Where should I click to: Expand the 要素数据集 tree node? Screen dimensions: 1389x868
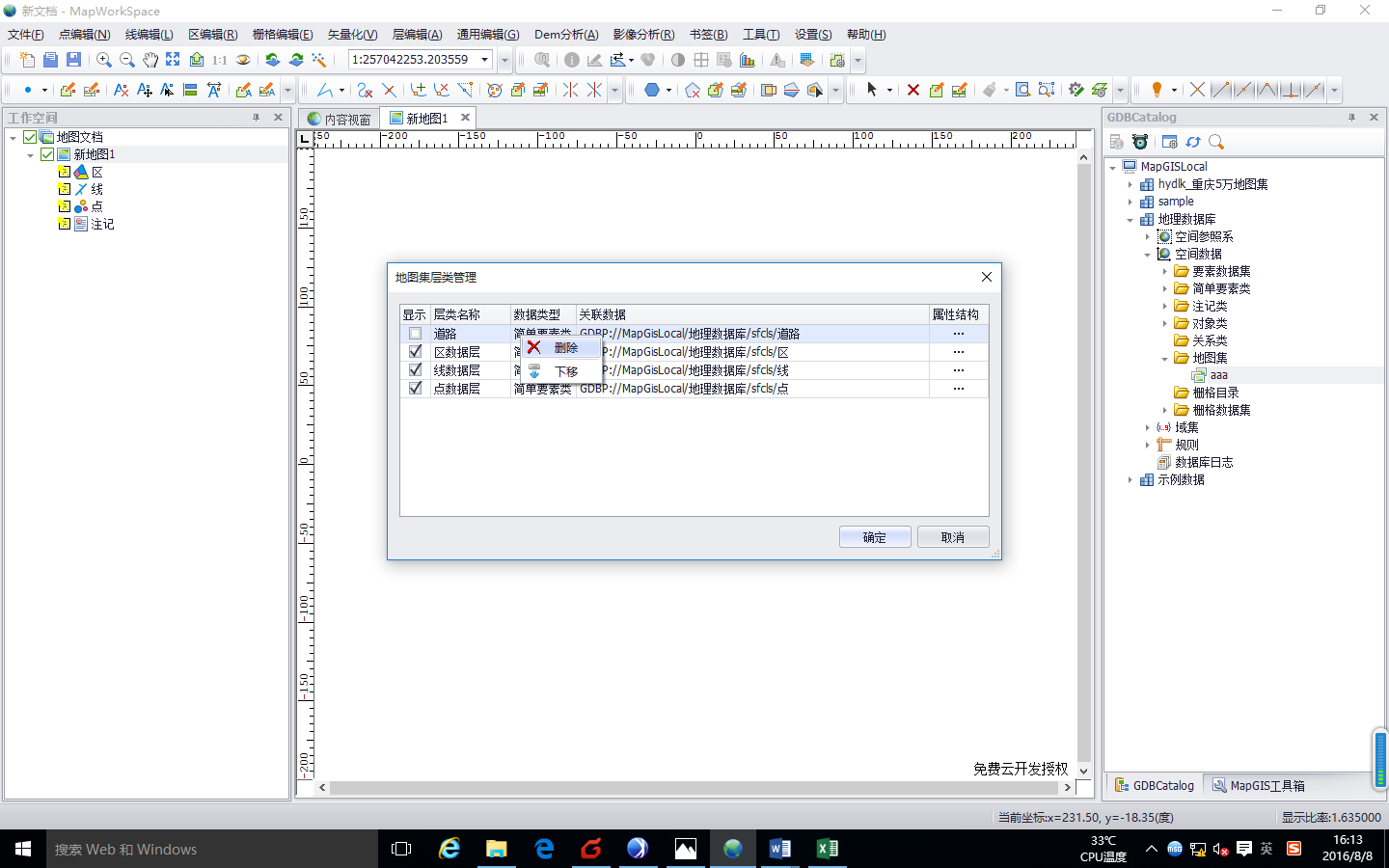click(x=1165, y=272)
